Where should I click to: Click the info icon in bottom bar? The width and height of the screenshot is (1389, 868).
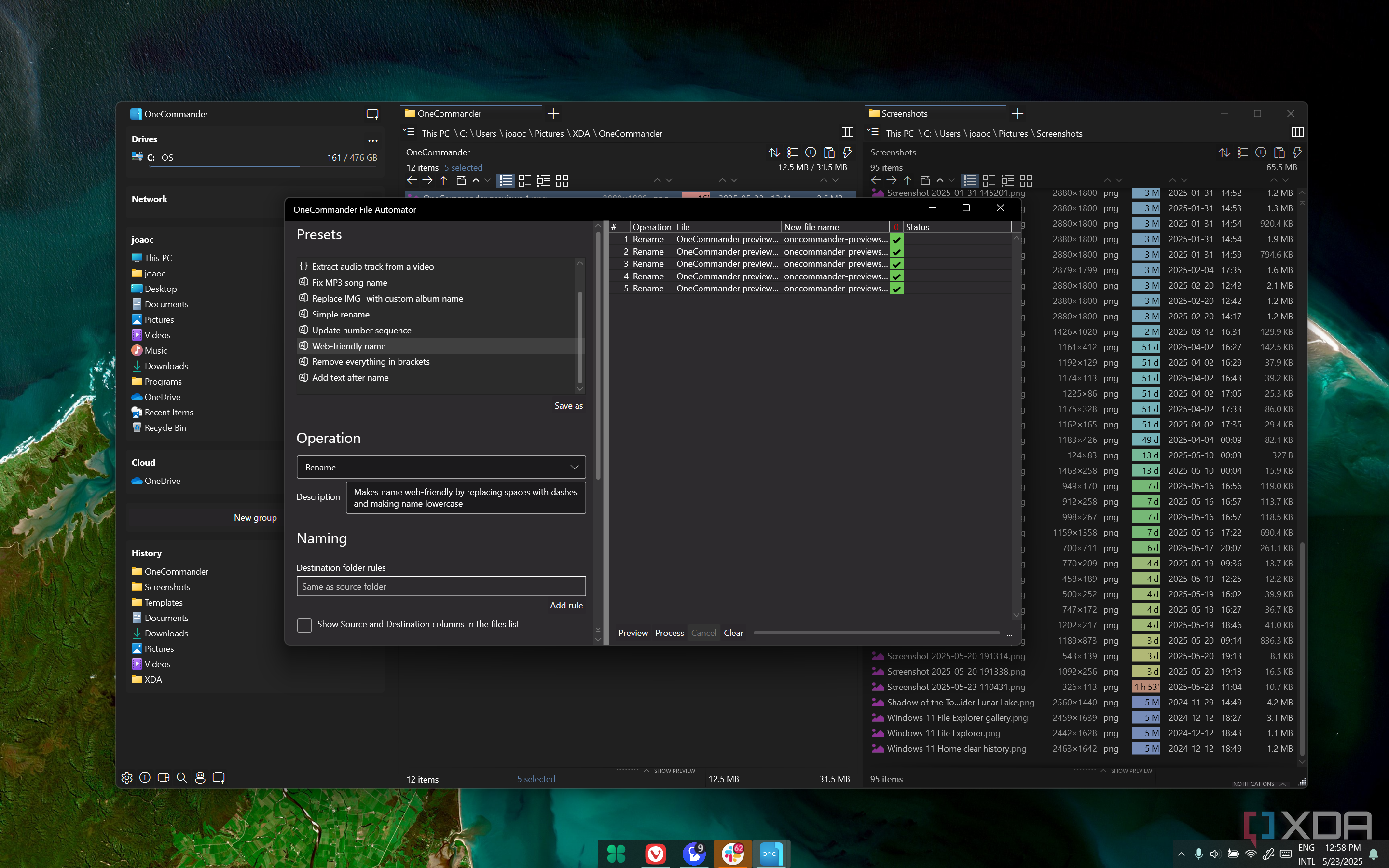145,778
